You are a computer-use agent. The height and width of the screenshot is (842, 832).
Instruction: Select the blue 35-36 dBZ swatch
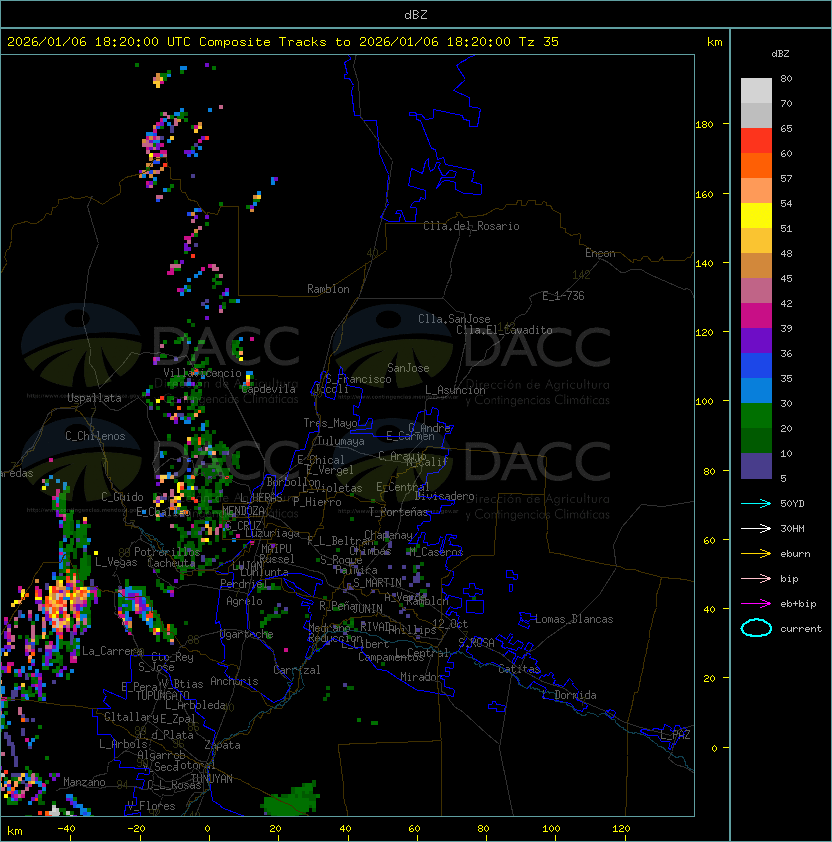tap(756, 366)
